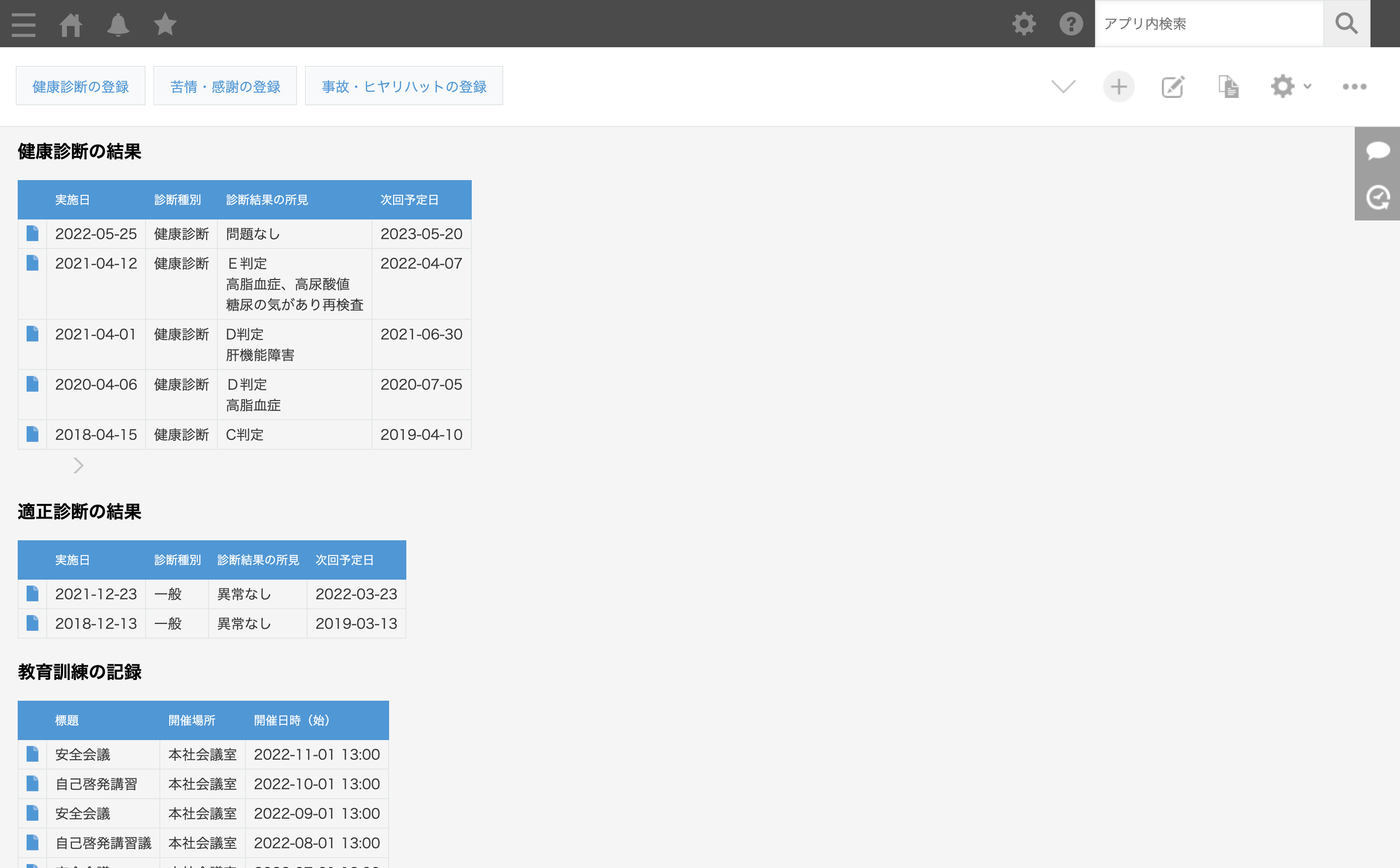This screenshot has height=868, width=1400.
Task: Open the hamburger main menu
Action: [24, 24]
